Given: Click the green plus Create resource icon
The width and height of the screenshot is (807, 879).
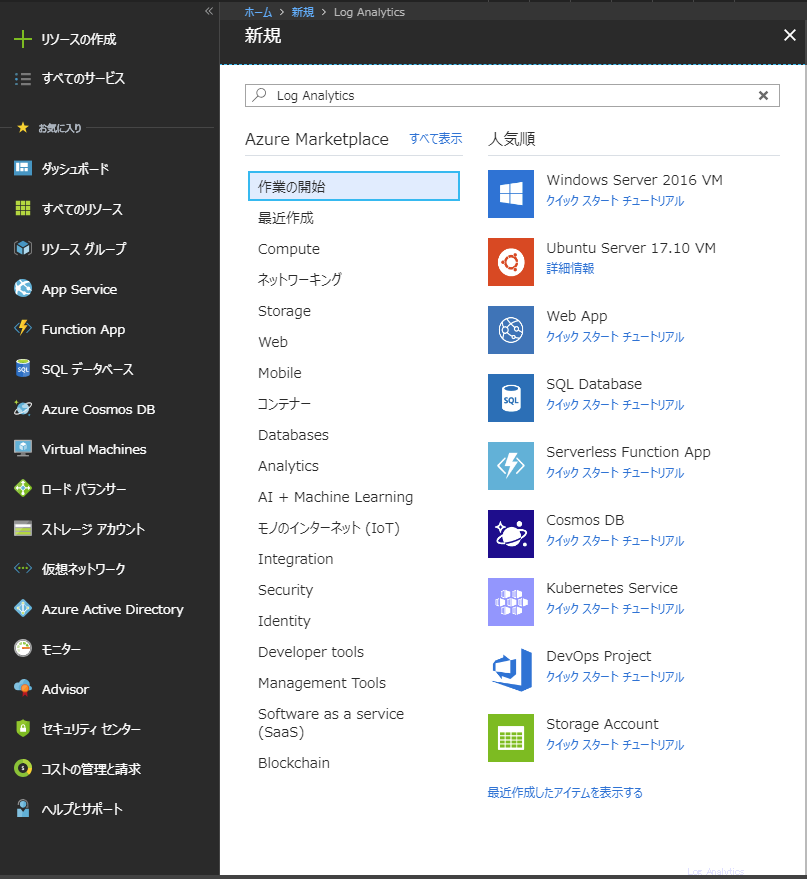Looking at the screenshot, I should 22,39.
